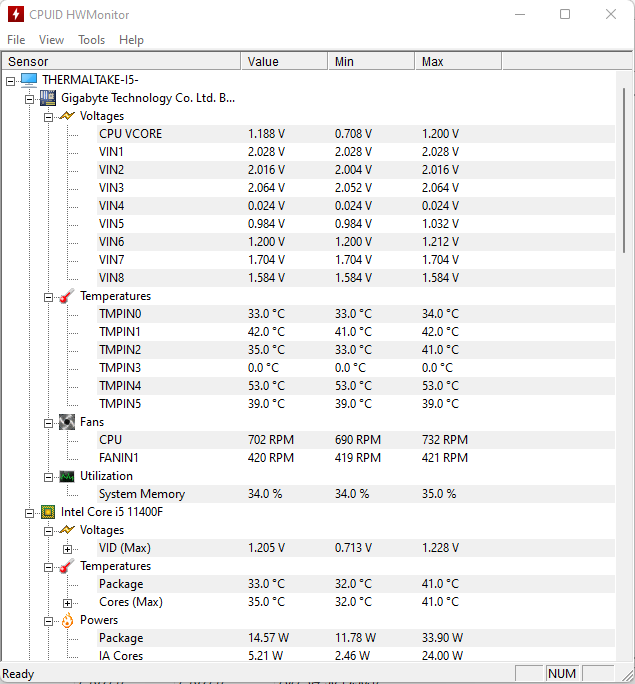Select the VIN1 voltage row
This screenshot has height=684, width=635.
[356, 152]
